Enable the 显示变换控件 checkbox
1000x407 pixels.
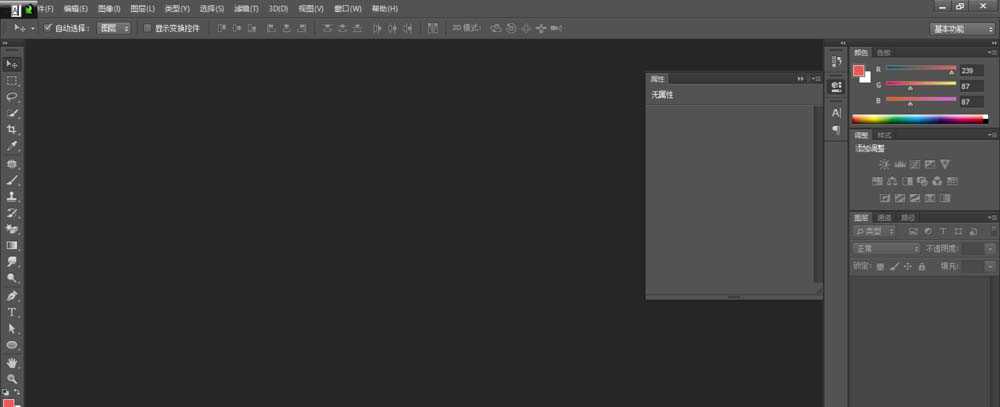148,28
